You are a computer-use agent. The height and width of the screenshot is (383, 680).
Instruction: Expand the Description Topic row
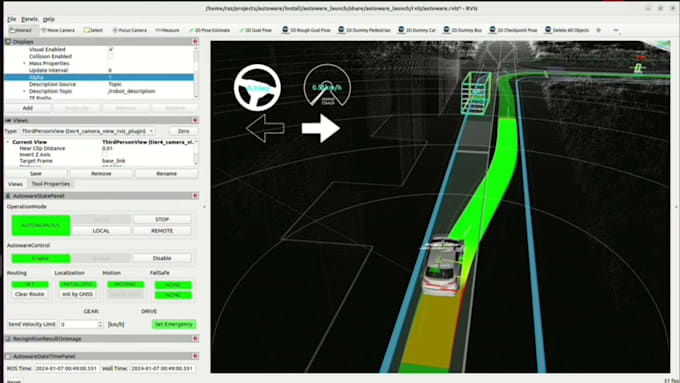tap(24, 91)
